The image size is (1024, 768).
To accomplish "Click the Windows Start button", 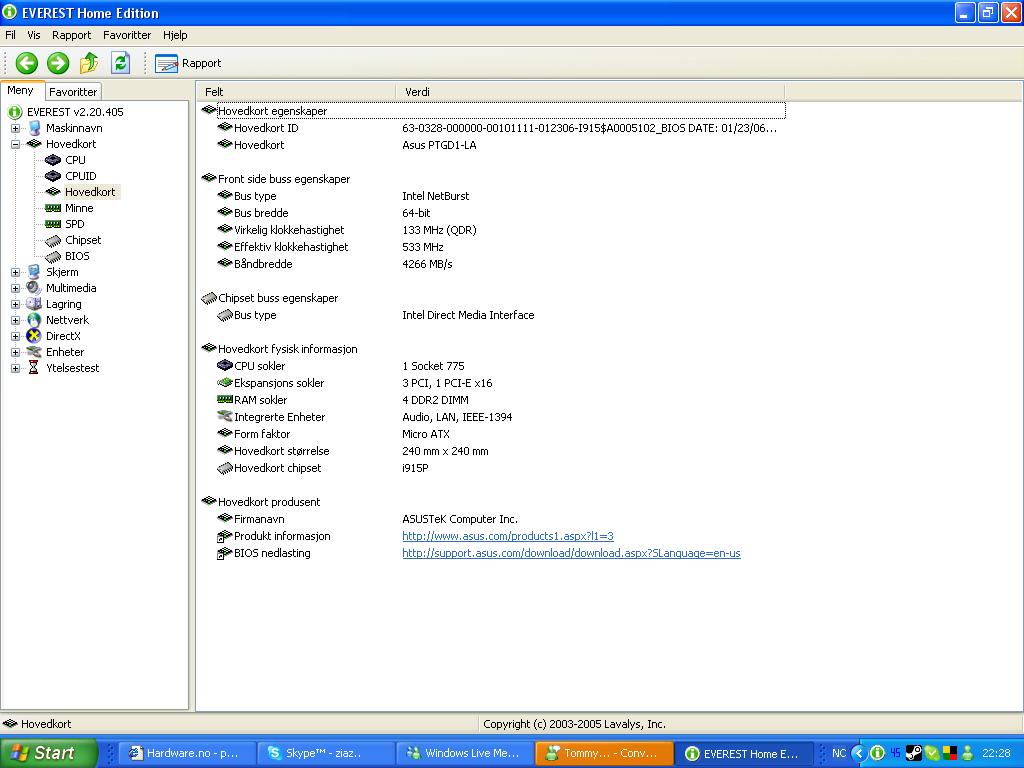I will pos(47,753).
